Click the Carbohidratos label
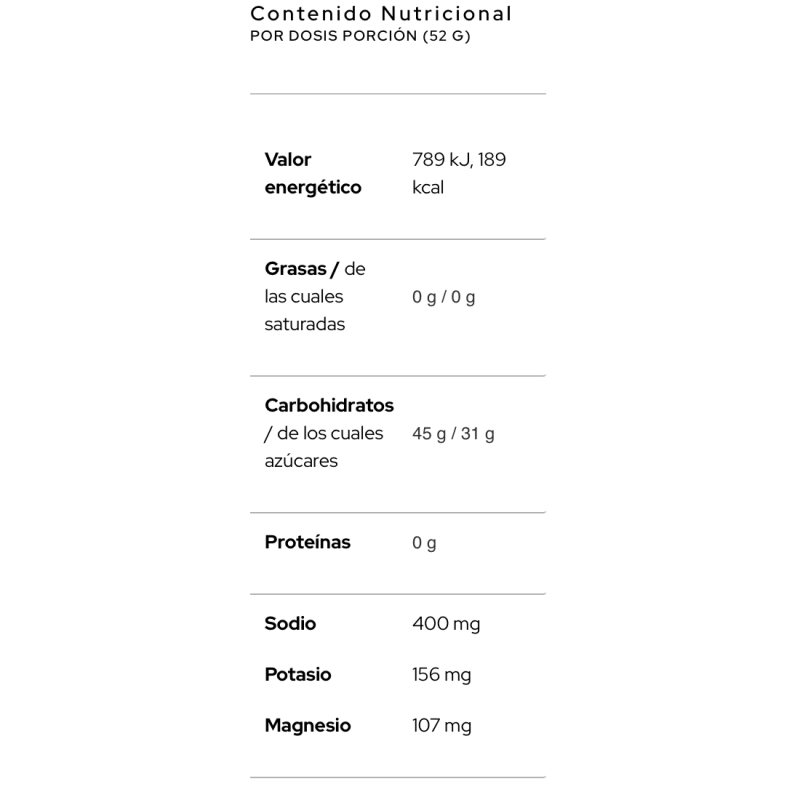This screenshot has width=800, height=800. (x=329, y=406)
